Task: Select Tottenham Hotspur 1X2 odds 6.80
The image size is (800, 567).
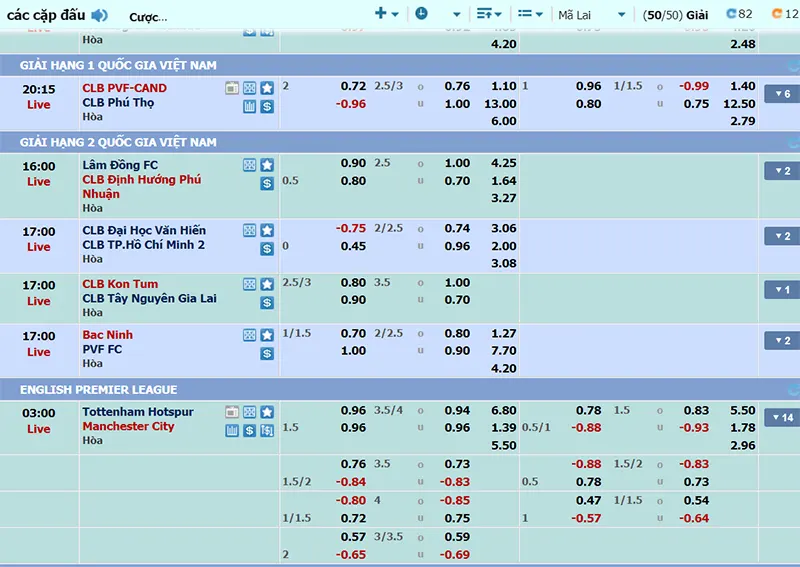Action: click(504, 410)
